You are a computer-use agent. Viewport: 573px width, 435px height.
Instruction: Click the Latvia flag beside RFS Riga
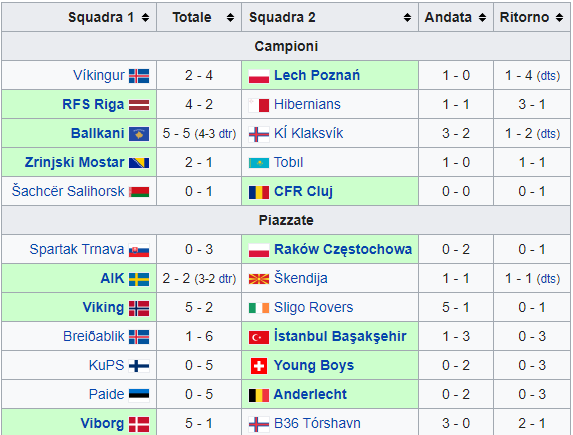(x=139, y=105)
